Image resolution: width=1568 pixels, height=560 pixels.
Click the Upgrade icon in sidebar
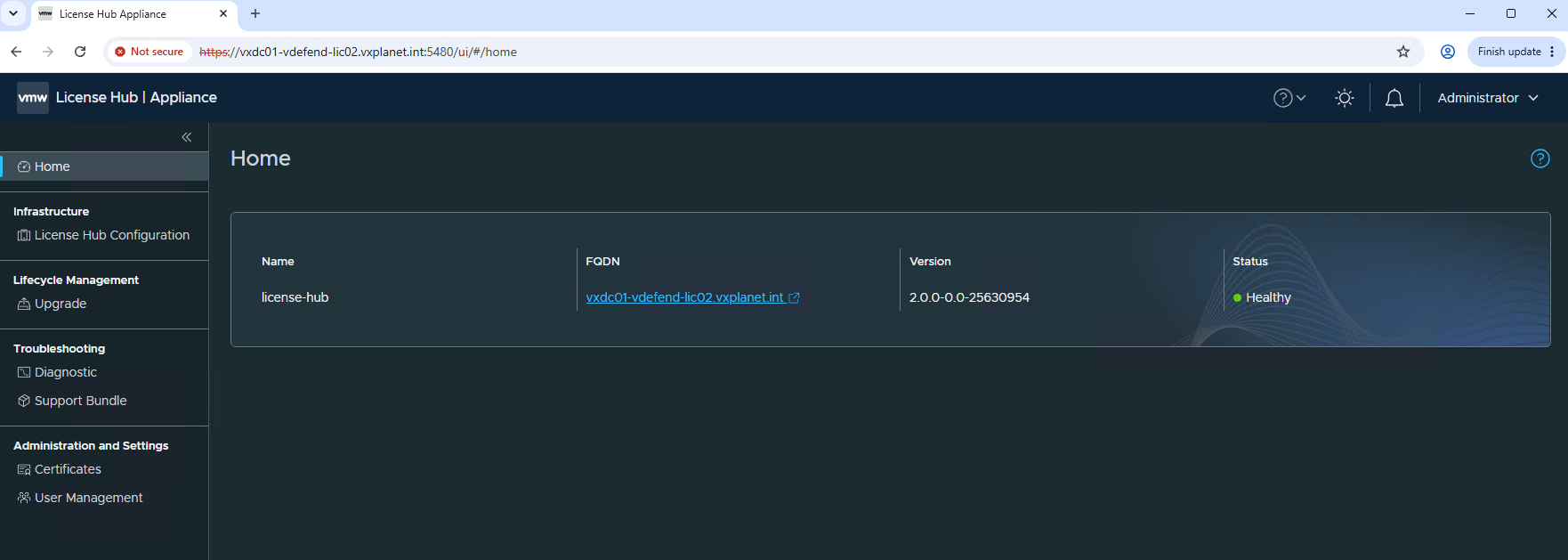point(24,304)
